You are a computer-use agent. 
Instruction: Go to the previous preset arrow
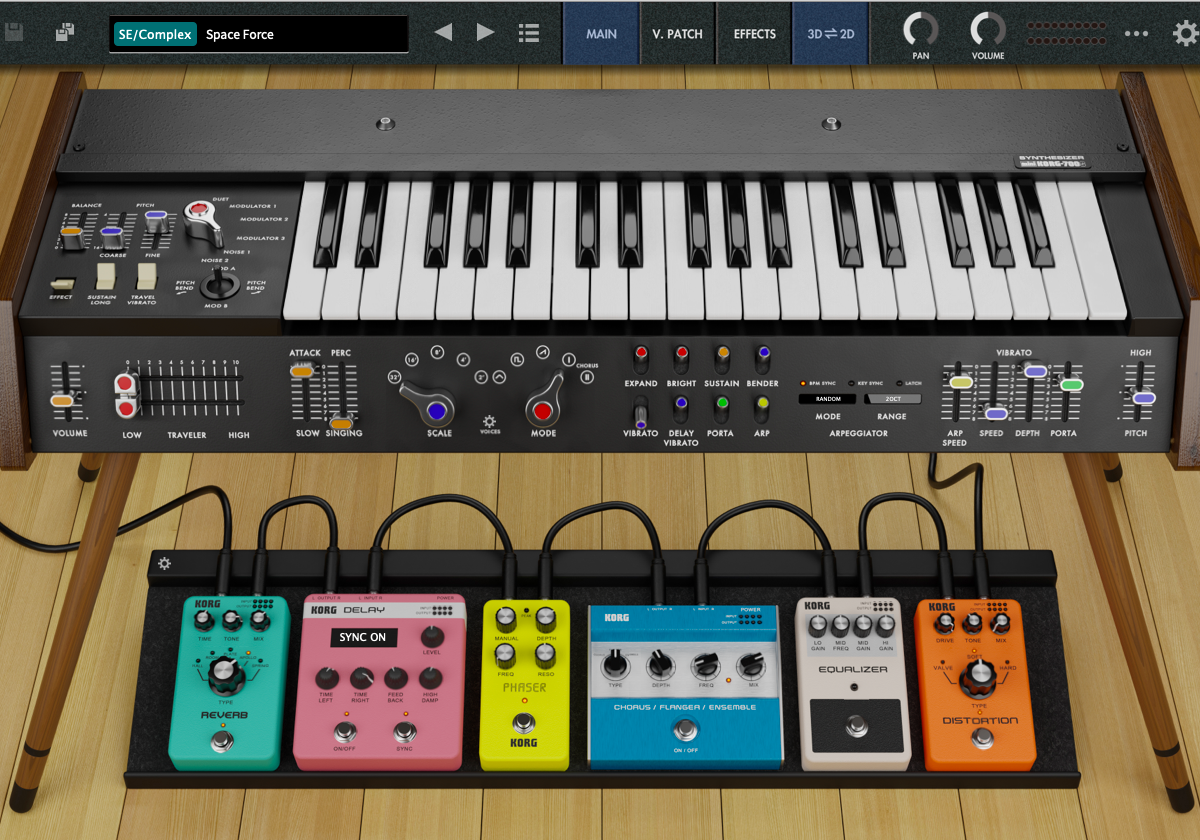point(443,33)
